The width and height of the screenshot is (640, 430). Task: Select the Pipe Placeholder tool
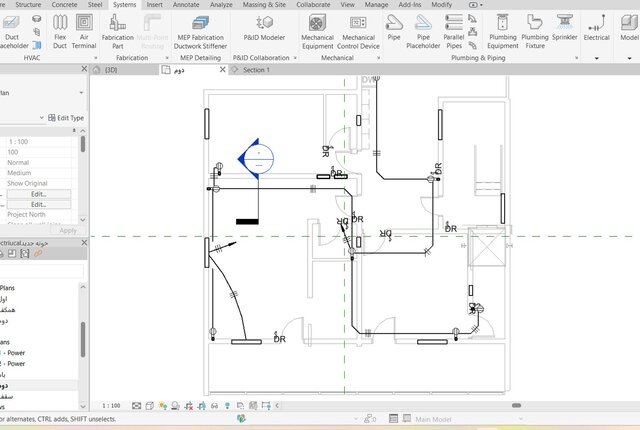click(423, 32)
